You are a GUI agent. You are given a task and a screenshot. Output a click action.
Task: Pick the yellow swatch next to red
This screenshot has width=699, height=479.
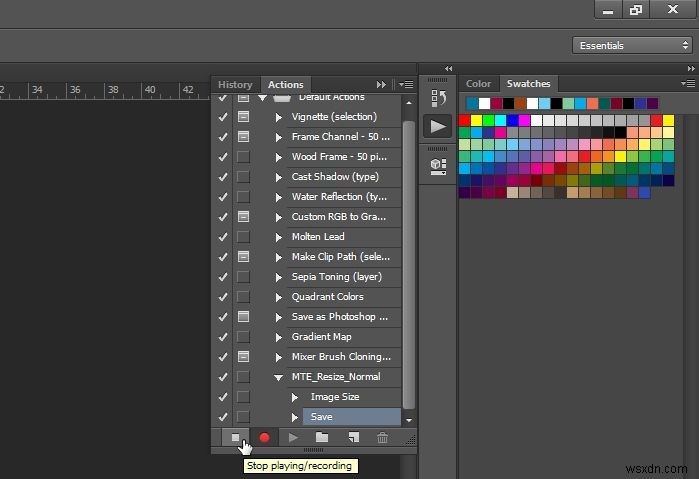(477, 120)
